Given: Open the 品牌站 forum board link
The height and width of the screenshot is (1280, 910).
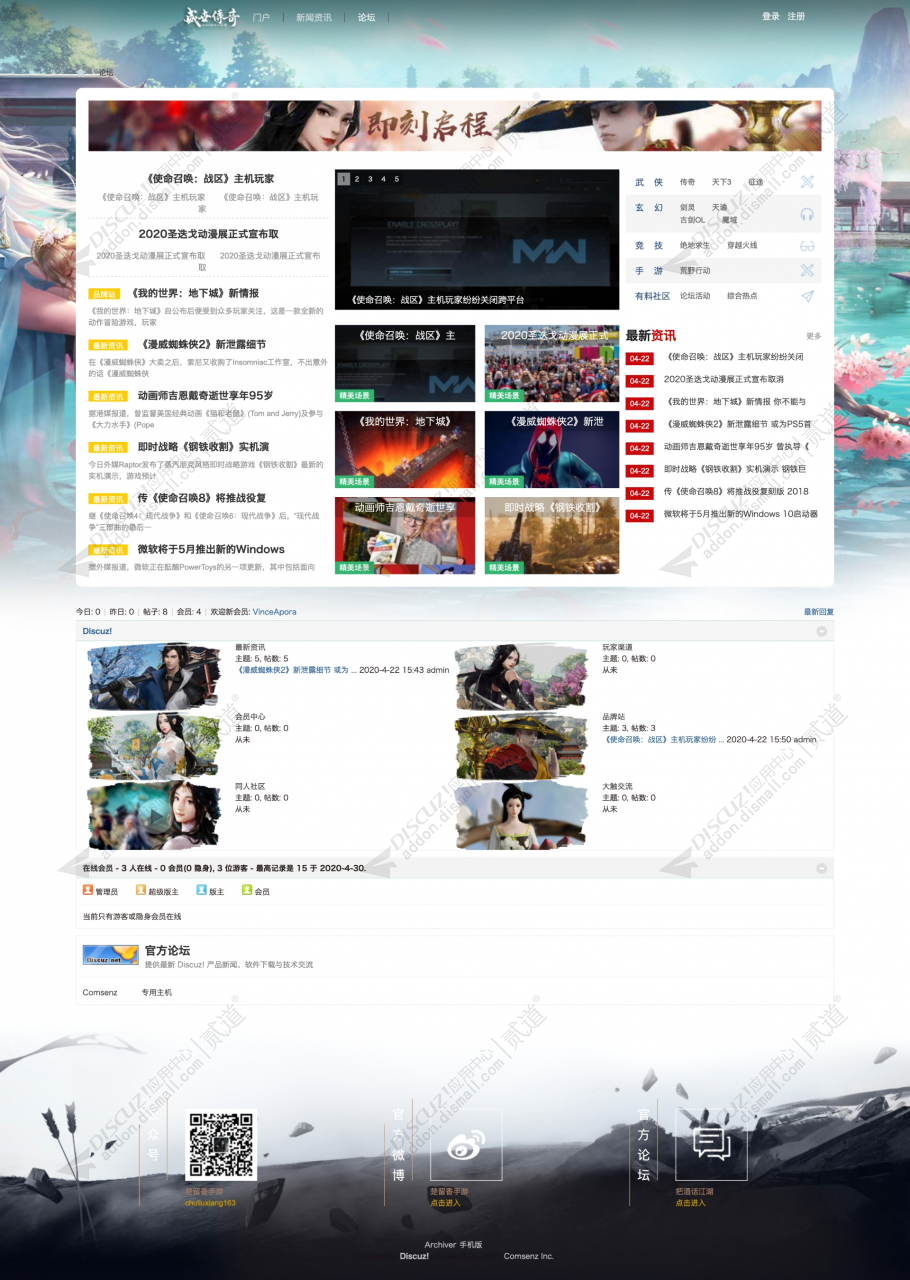Looking at the screenshot, I should click(x=614, y=717).
